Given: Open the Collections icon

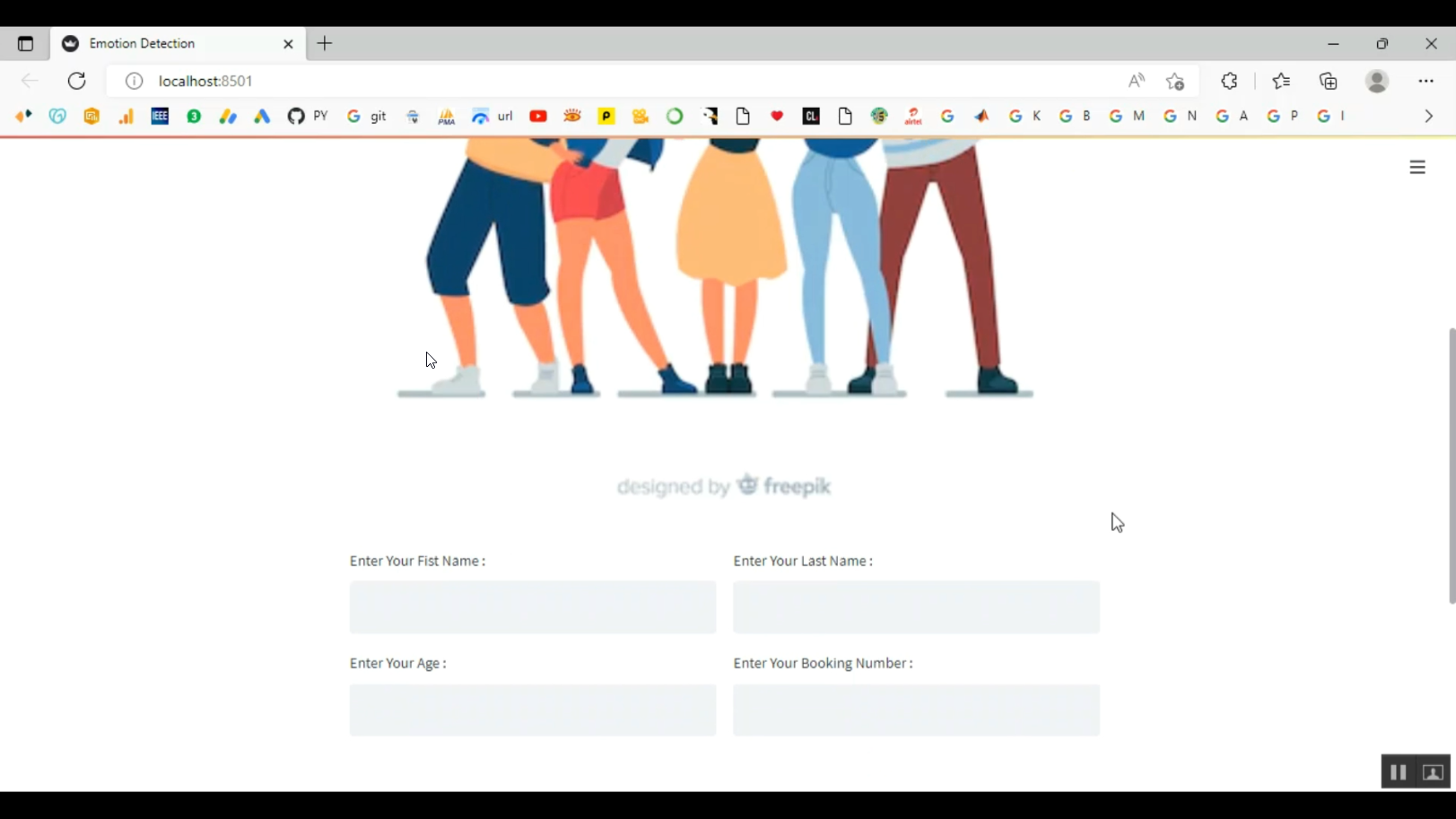Looking at the screenshot, I should point(1329,81).
